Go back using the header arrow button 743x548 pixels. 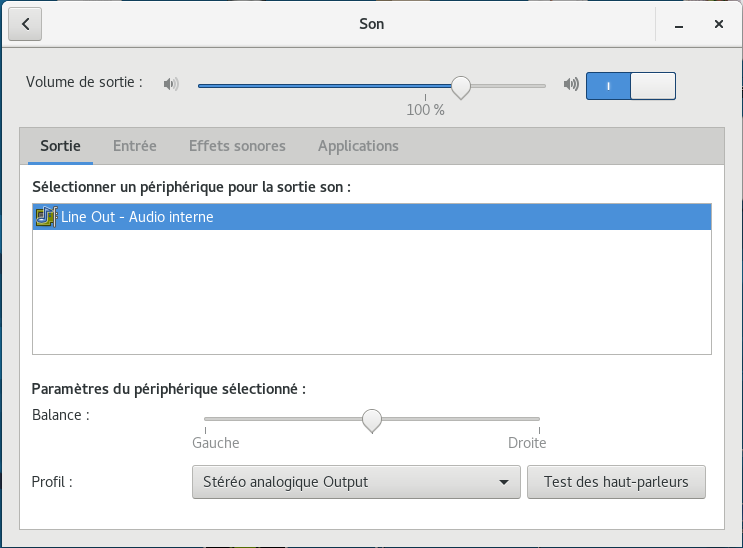point(25,24)
